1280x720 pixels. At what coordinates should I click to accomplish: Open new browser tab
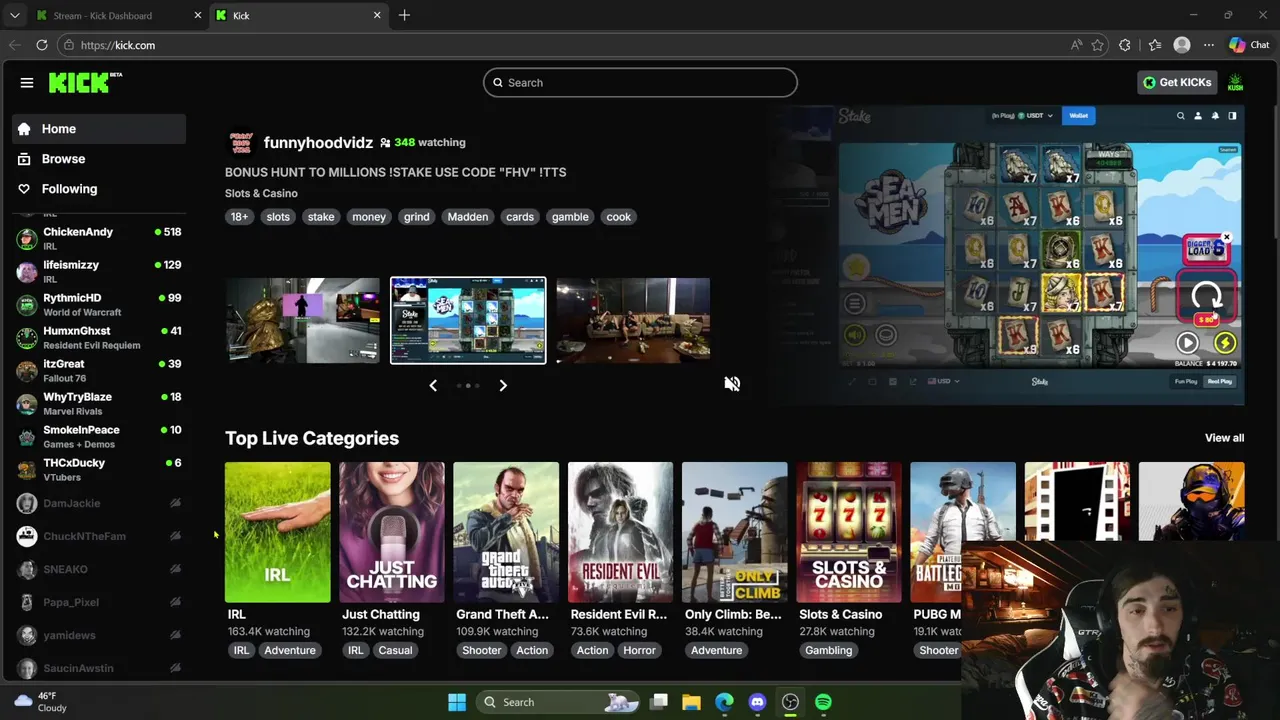(x=404, y=15)
